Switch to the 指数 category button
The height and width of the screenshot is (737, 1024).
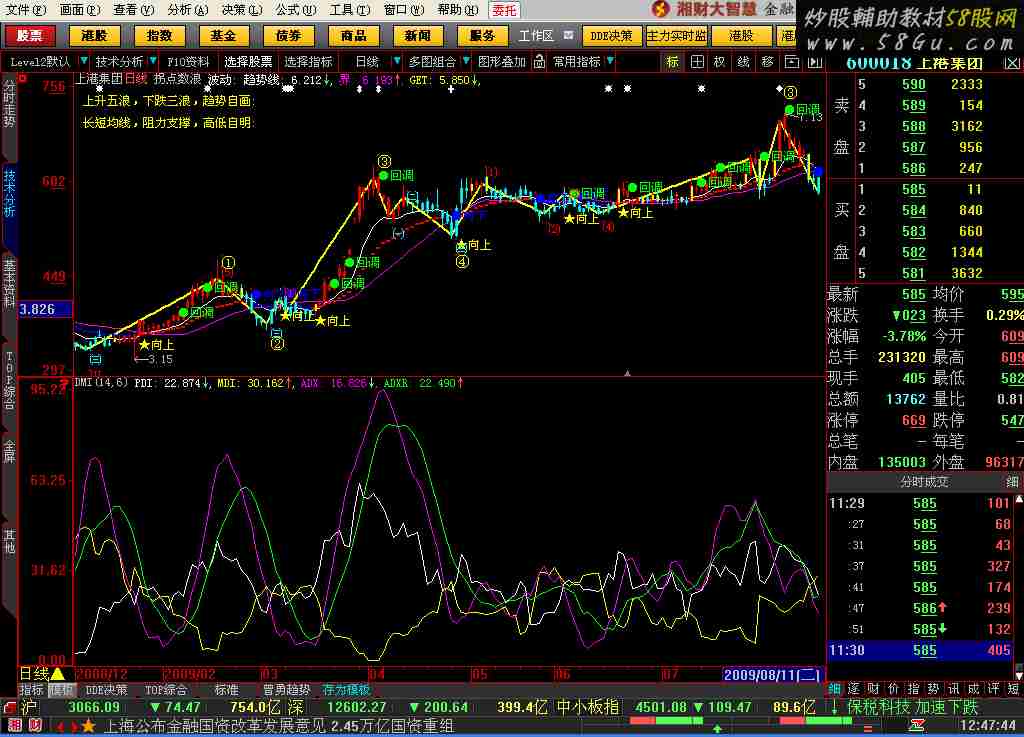[159, 36]
